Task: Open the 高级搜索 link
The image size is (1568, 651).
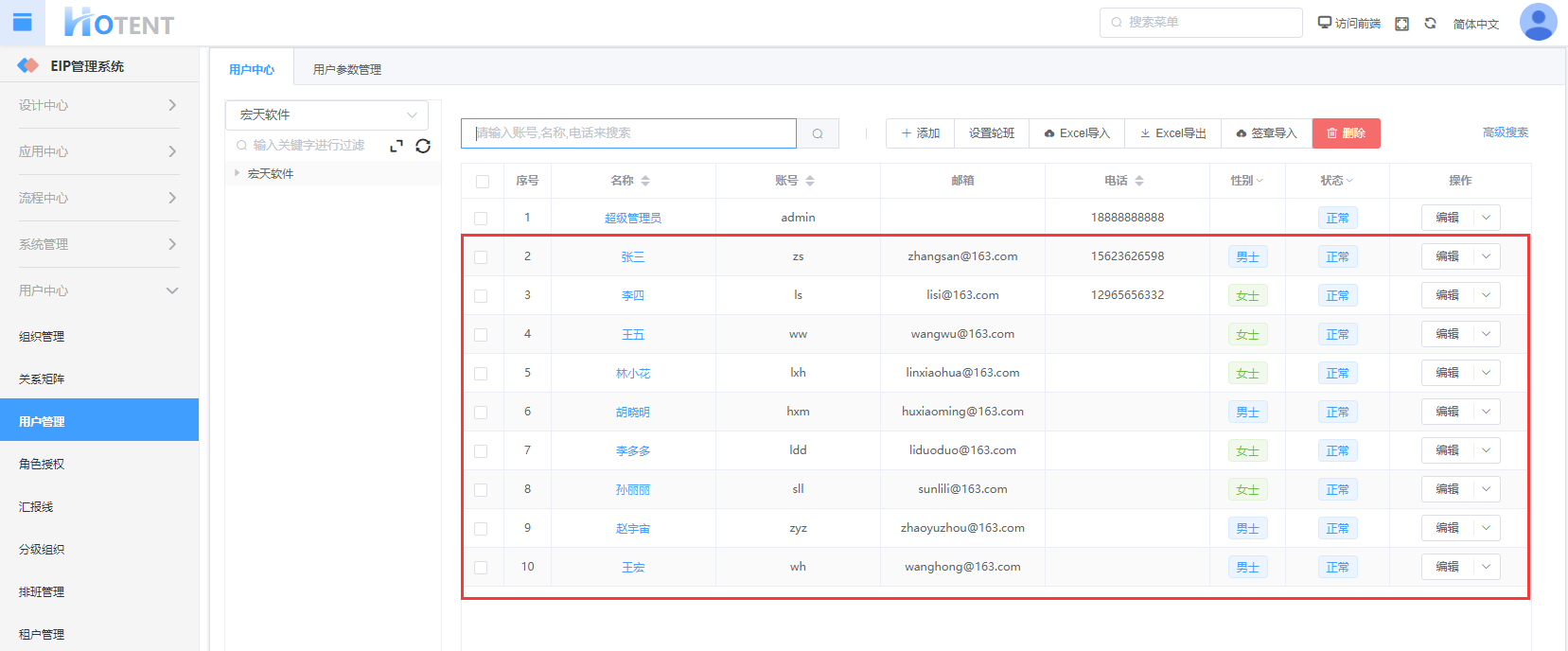Action: tap(1505, 132)
